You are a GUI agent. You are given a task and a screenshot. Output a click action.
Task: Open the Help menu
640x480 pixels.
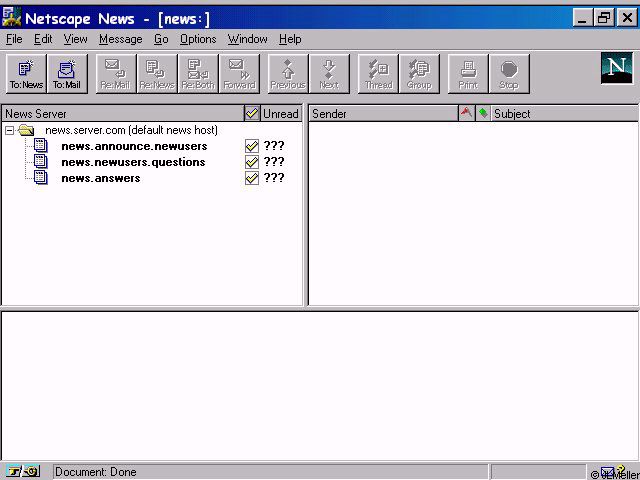[x=290, y=39]
